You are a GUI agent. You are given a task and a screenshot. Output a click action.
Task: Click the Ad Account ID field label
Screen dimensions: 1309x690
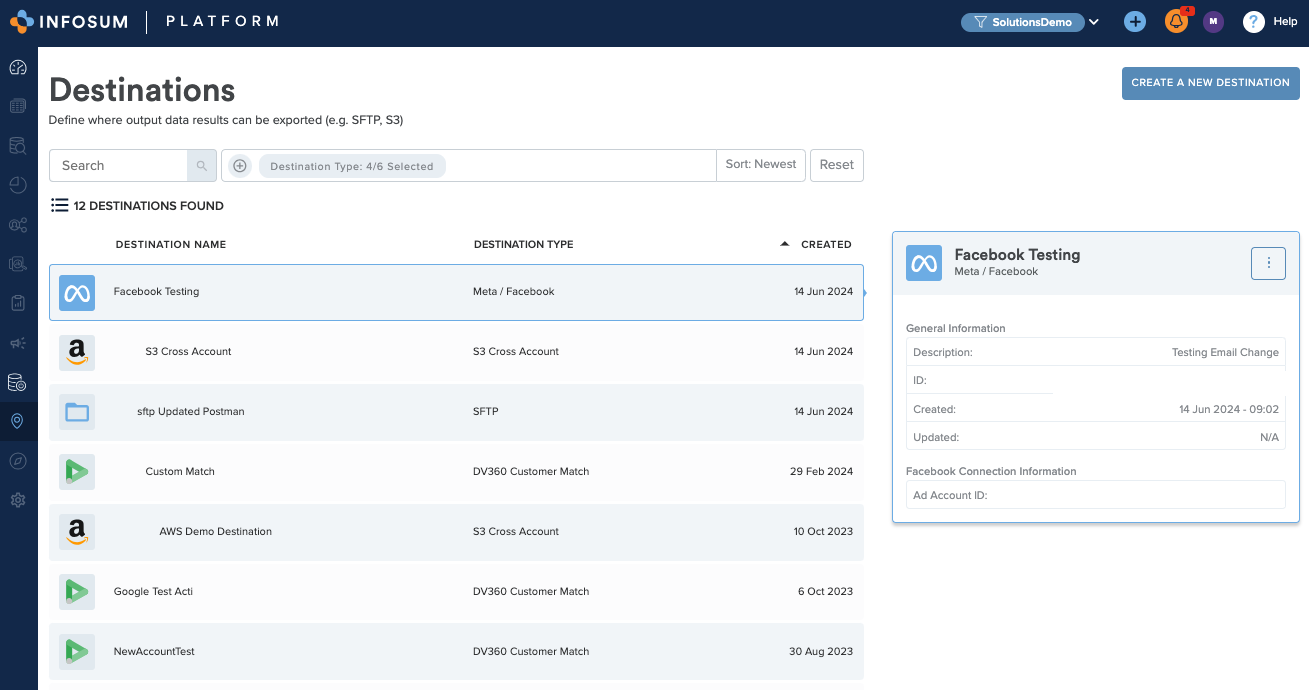pyautogui.click(x=950, y=495)
